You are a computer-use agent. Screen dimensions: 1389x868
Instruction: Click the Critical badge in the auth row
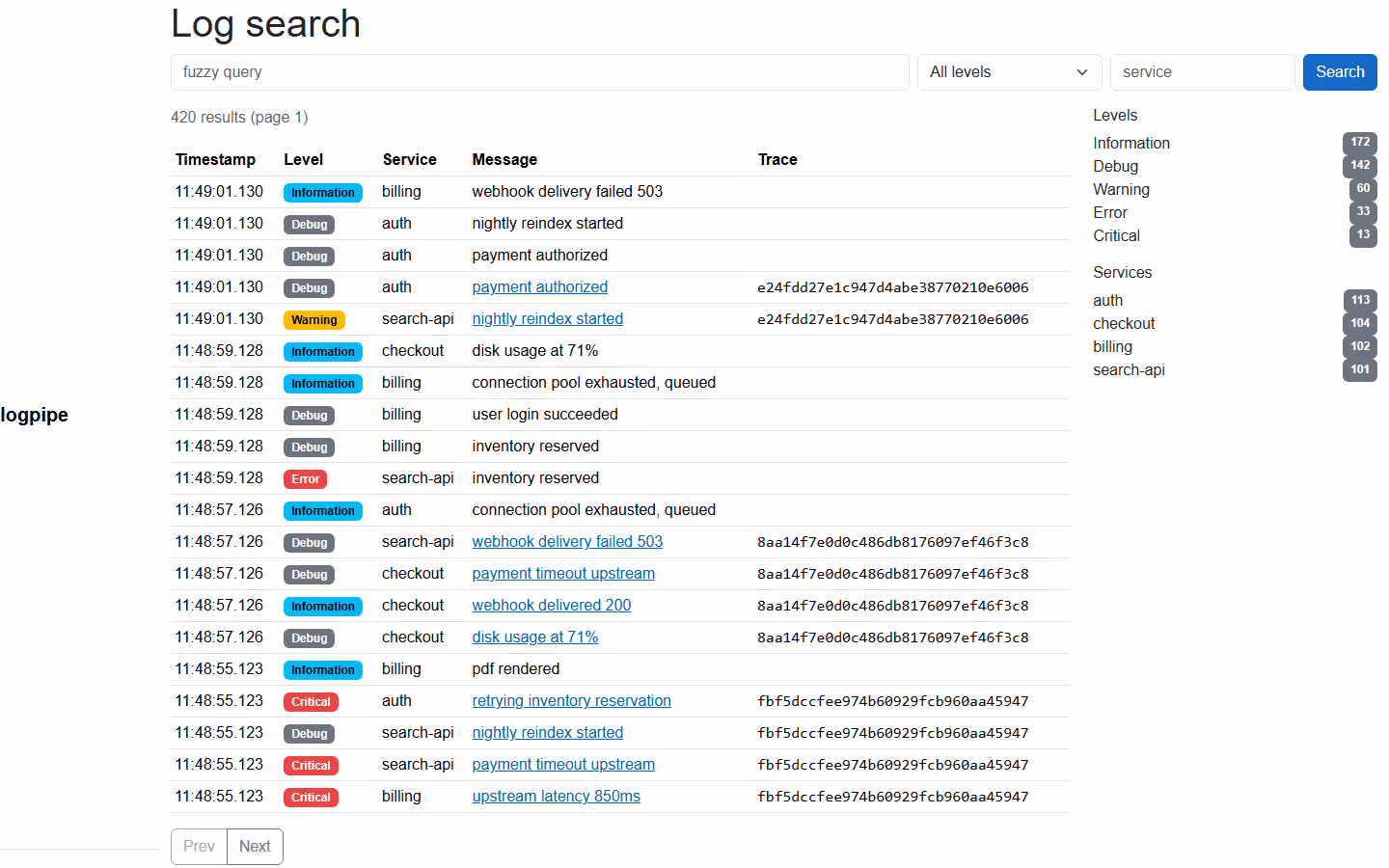pos(311,702)
